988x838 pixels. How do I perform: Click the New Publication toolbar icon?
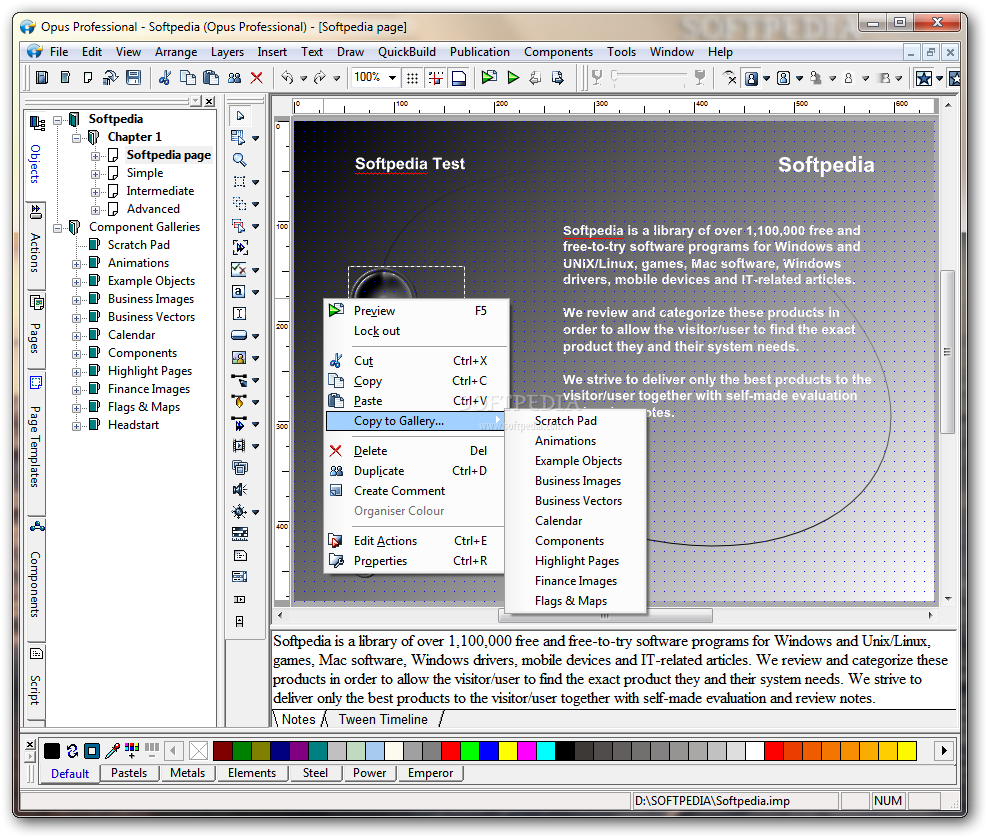[42, 77]
